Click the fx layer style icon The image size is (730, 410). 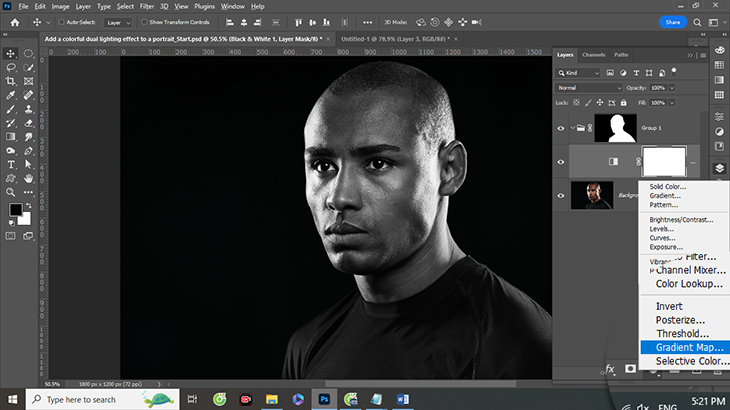click(x=610, y=368)
